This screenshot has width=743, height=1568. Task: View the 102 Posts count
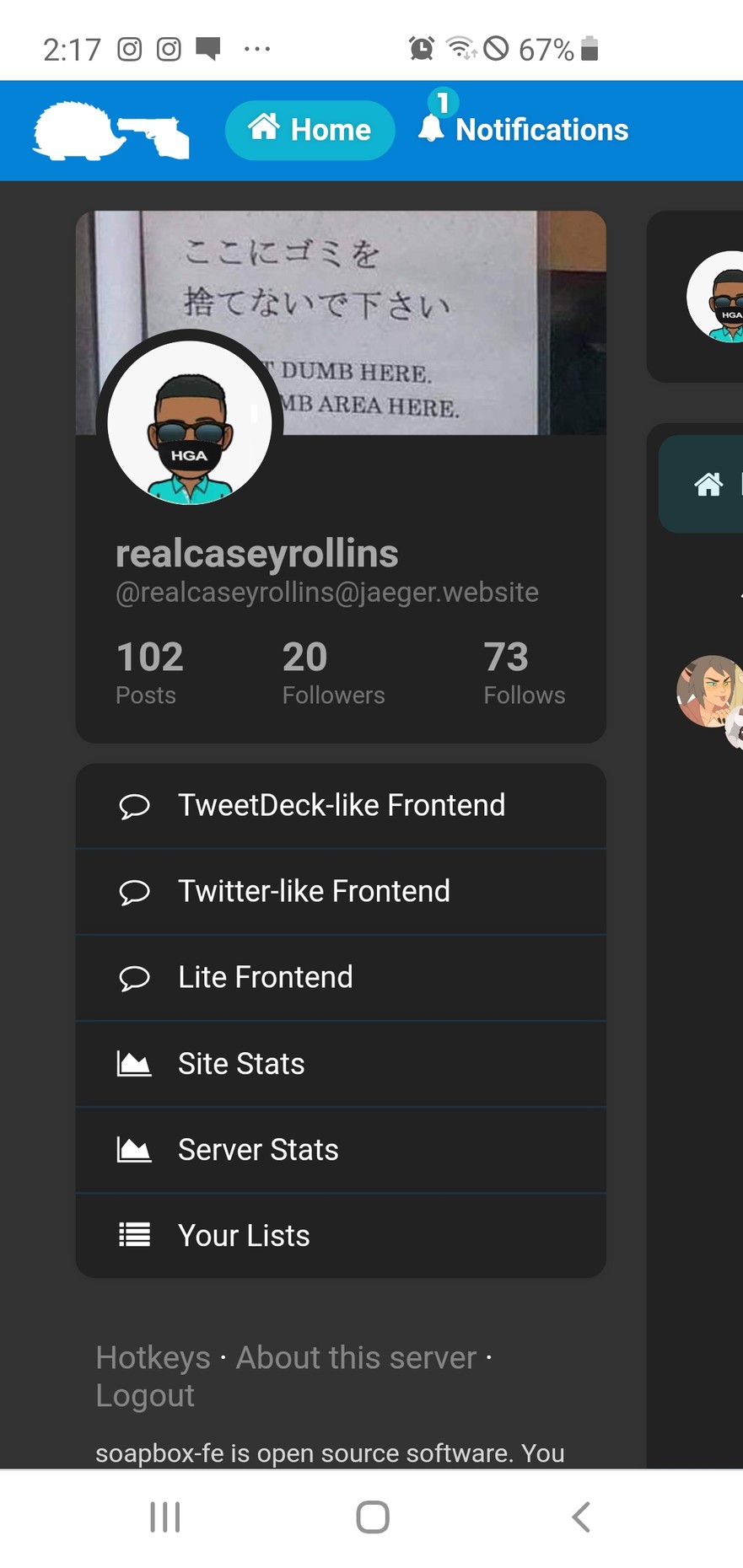[x=149, y=672]
